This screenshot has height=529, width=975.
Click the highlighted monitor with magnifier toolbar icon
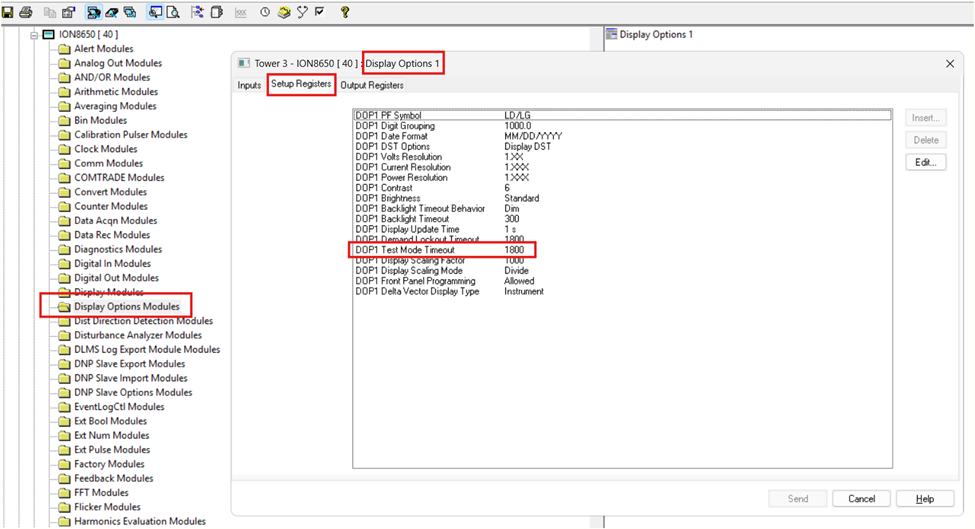click(155, 12)
